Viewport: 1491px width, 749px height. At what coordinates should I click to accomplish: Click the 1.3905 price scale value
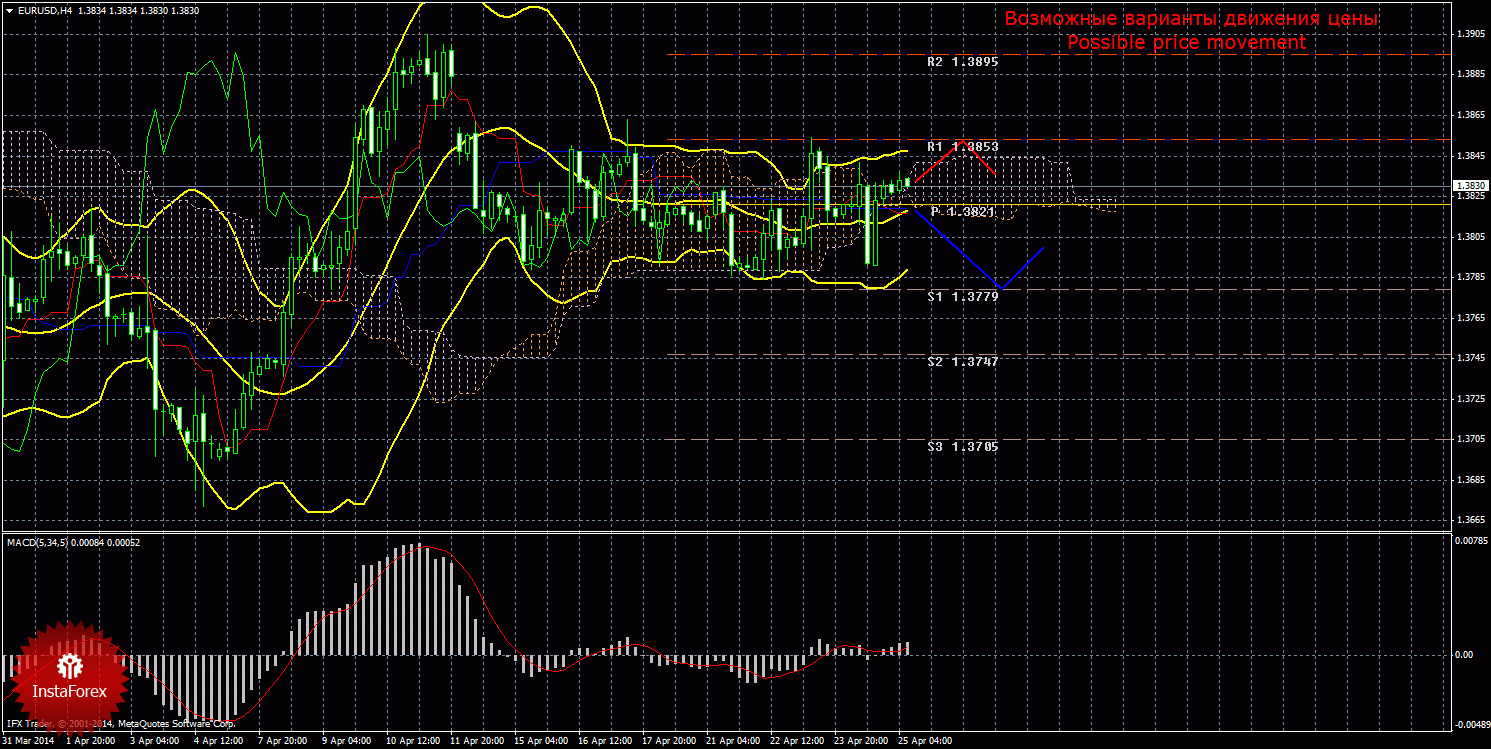(1470, 34)
